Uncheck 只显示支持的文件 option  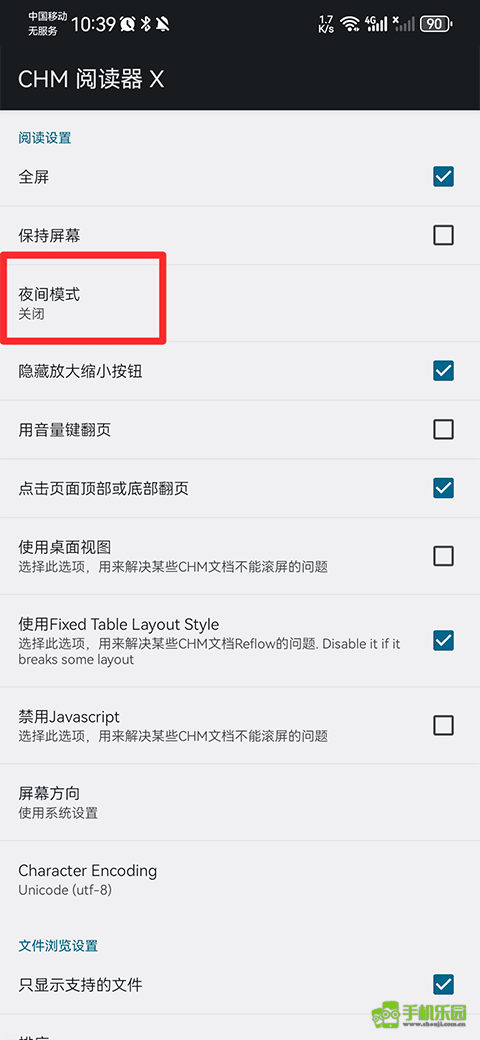click(x=443, y=984)
